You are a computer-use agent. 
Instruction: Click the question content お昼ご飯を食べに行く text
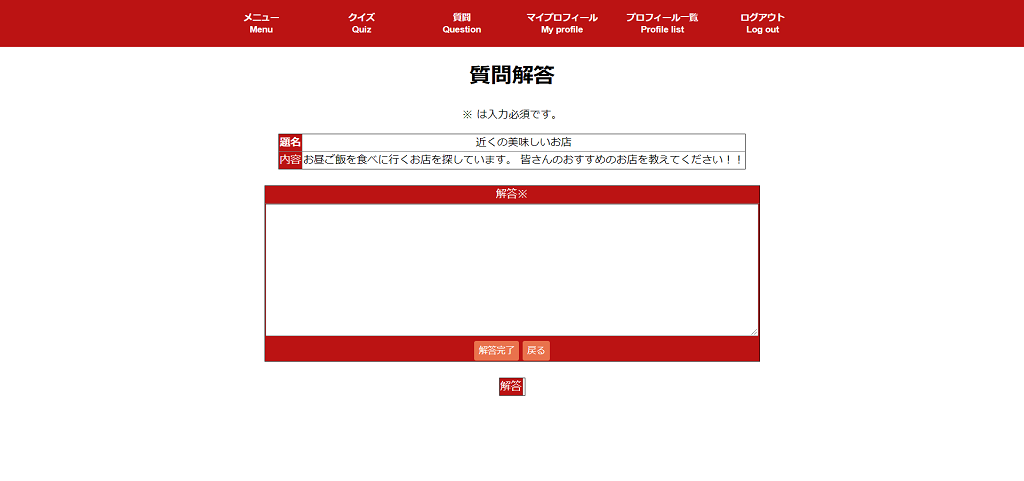pos(523,160)
